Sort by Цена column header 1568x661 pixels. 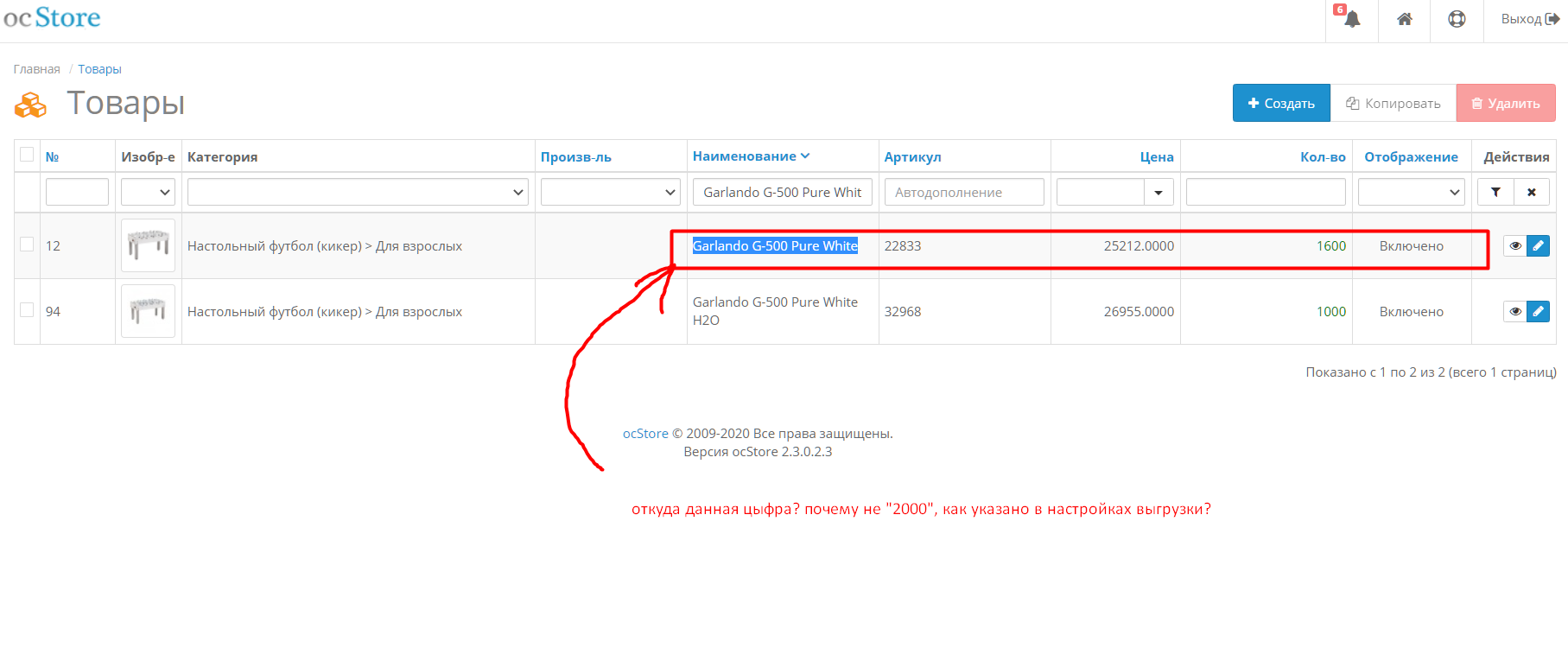1157,157
